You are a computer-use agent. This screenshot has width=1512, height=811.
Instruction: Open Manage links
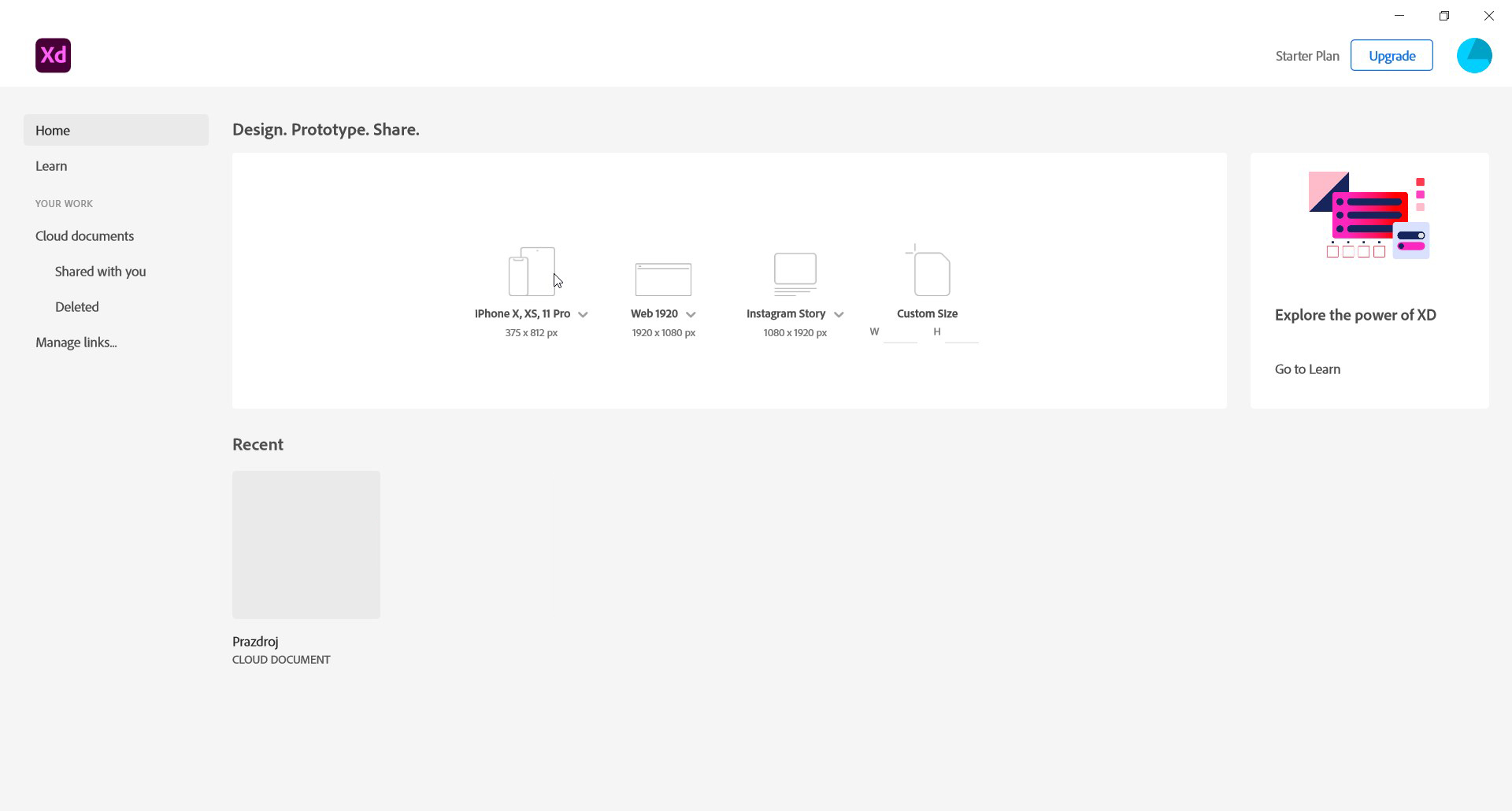coord(76,342)
